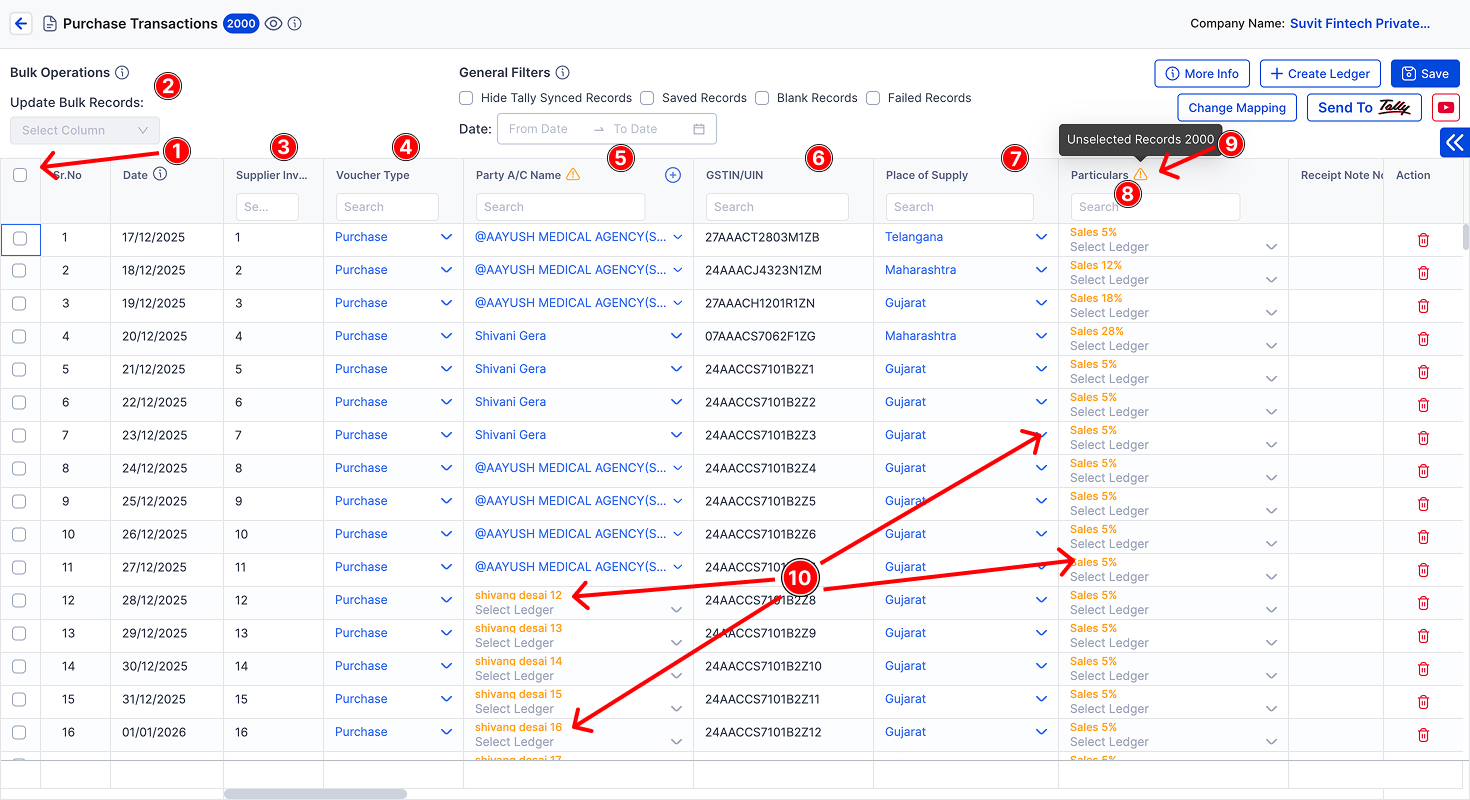This screenshot has width=1470, height=800.
Task: Select checkbox for row 5
Action: point(19,369)
